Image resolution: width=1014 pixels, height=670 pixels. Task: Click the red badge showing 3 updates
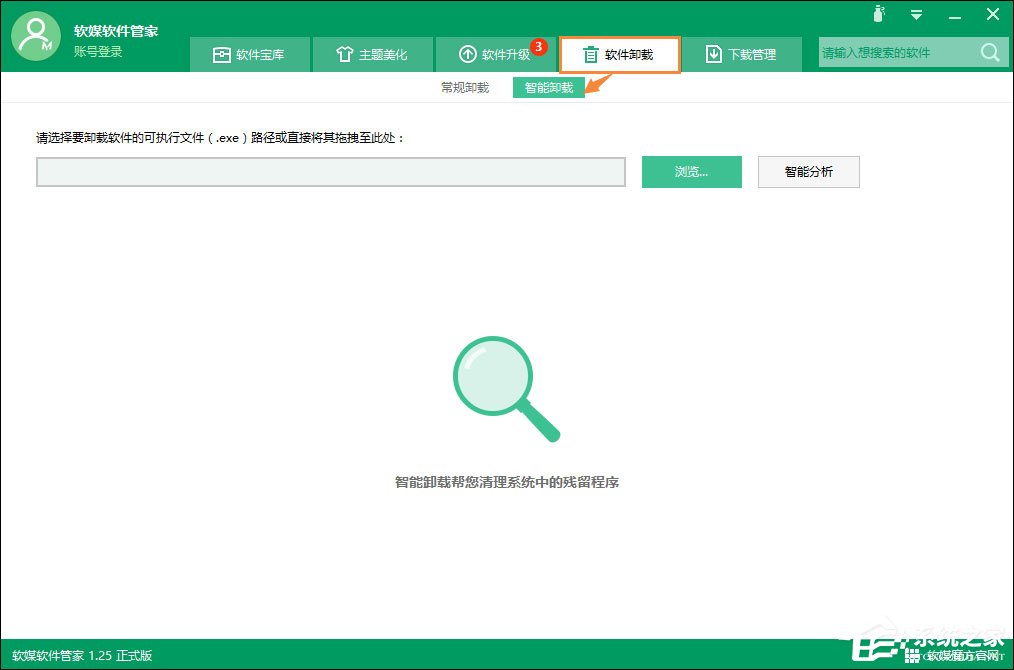[x=540, y=46]
